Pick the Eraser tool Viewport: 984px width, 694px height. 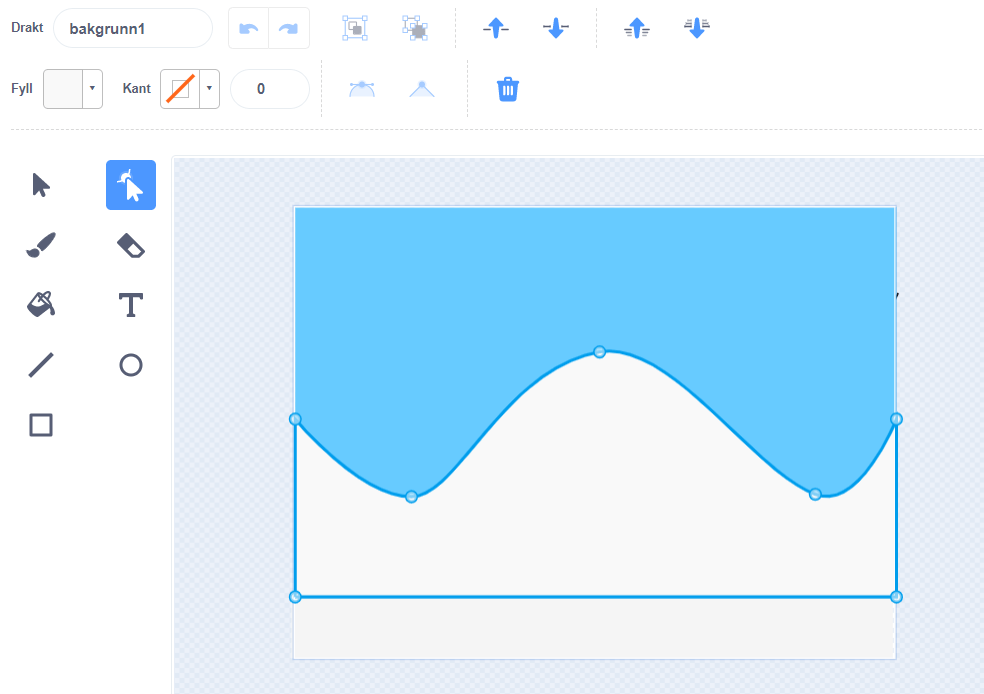click(x=131, y=245)
